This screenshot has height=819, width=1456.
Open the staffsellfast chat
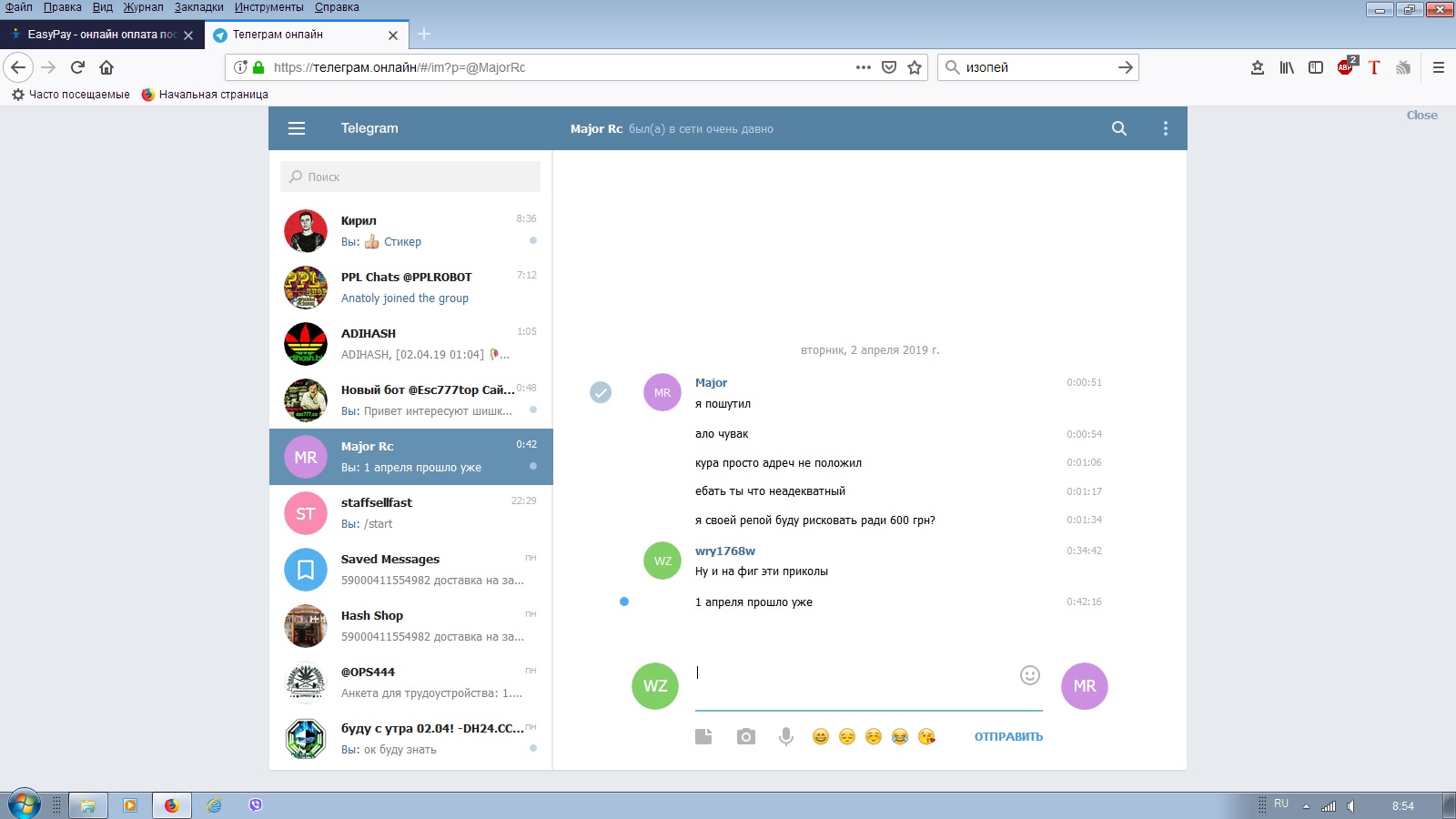point(410,513)
